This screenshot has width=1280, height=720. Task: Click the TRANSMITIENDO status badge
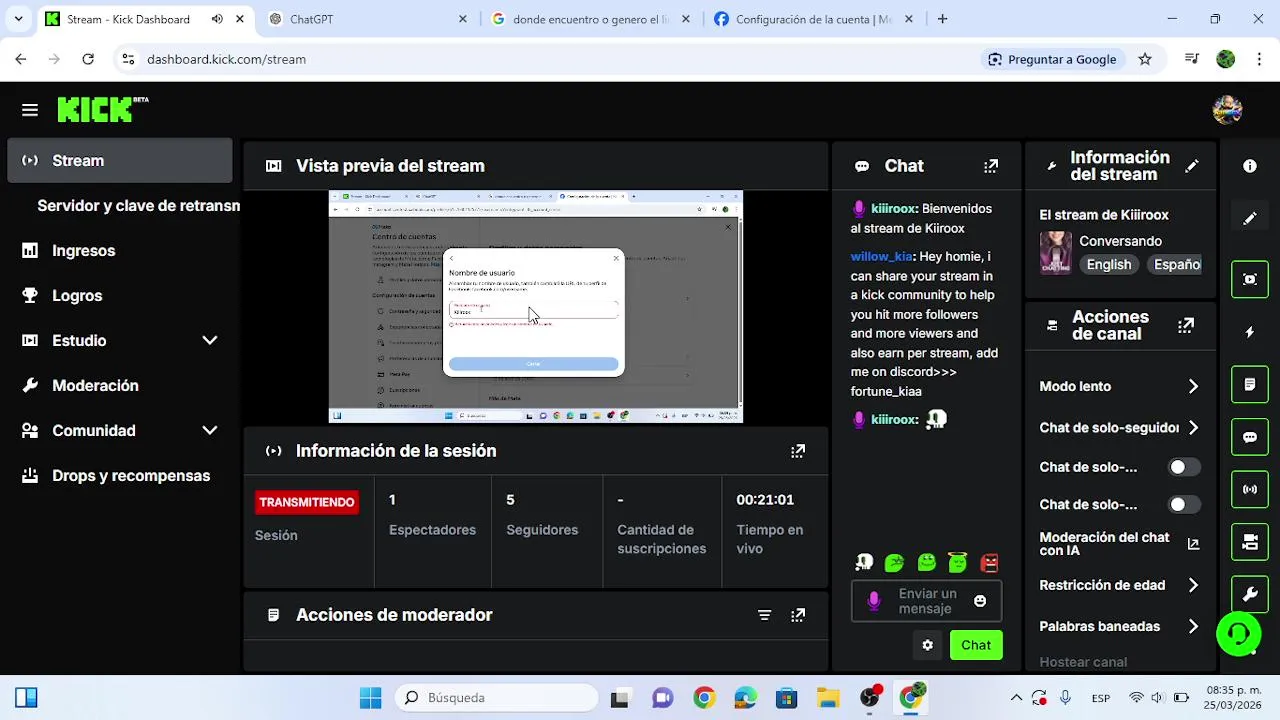[306, 502]
